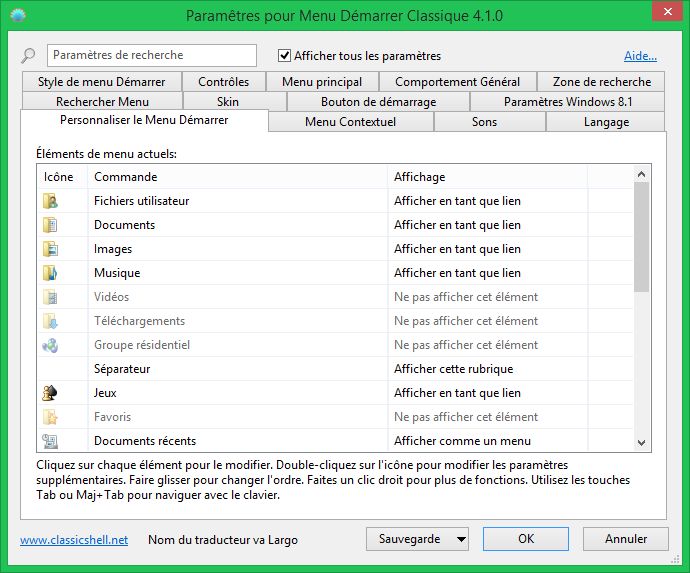Image resolution: width=690 pixels, height=573 pixels.
Task: Switch to the Skin tab
Action: pyautogui.click(x=228, y=102)
